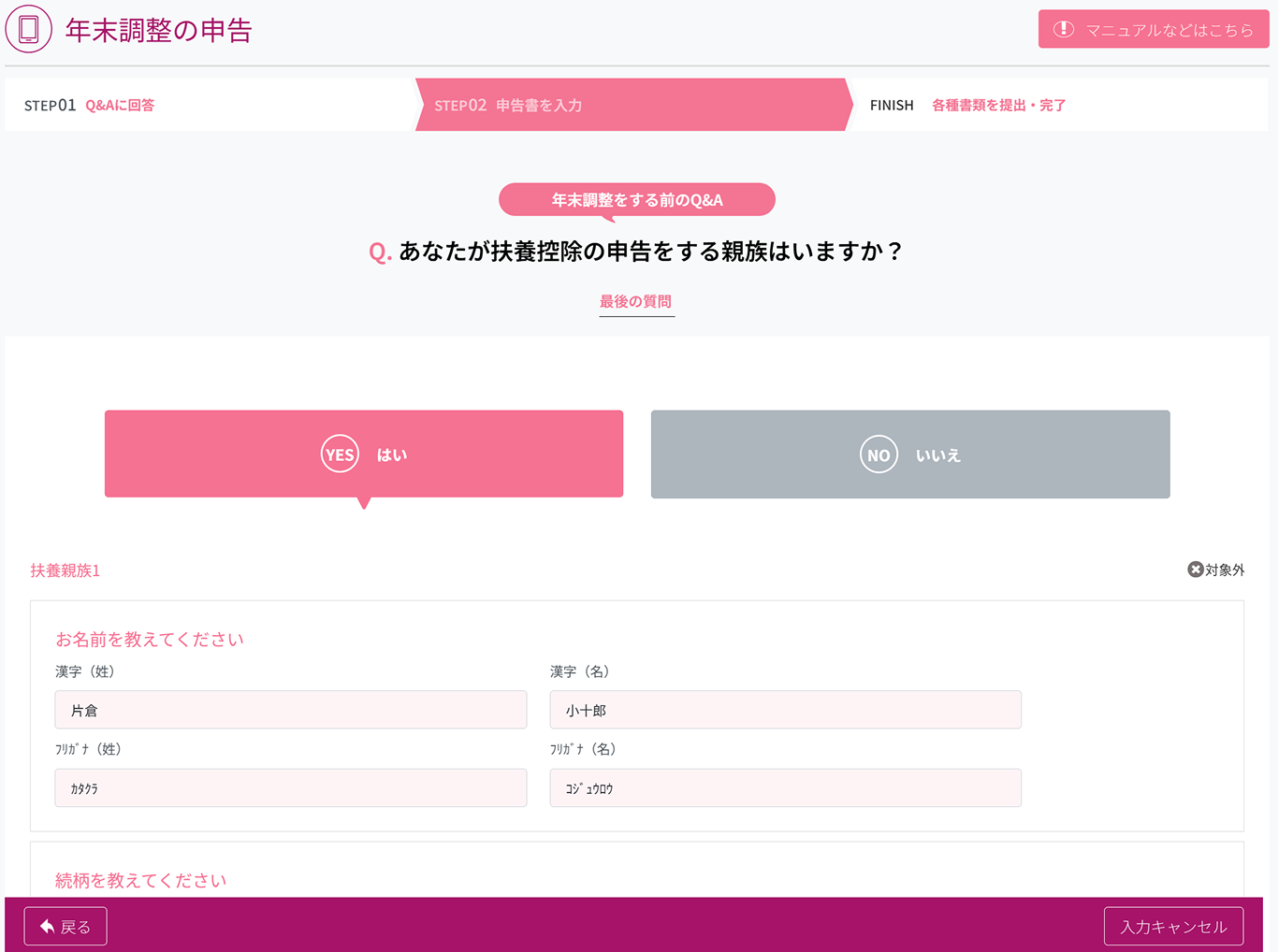Focus the フリガナ（名） field with コジュウロウ
The width and height of the screenshot is (1278, 952).
(x=785, y=788)
